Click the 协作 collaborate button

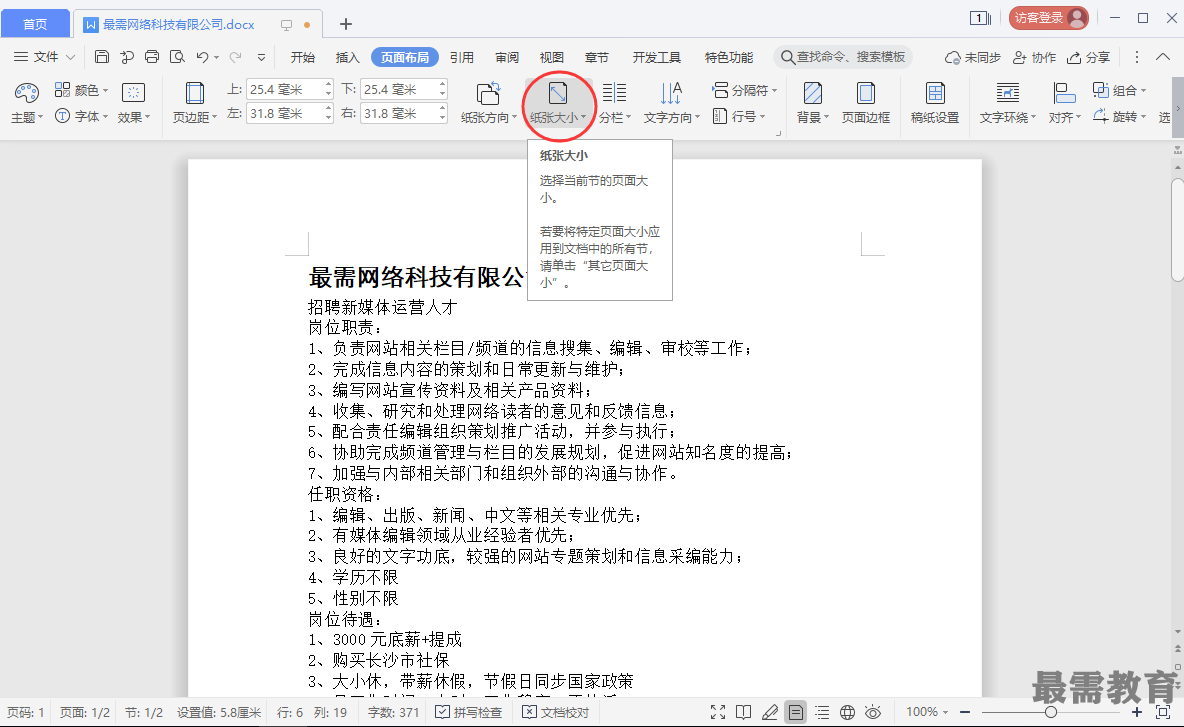click(x=1034, y=57)
